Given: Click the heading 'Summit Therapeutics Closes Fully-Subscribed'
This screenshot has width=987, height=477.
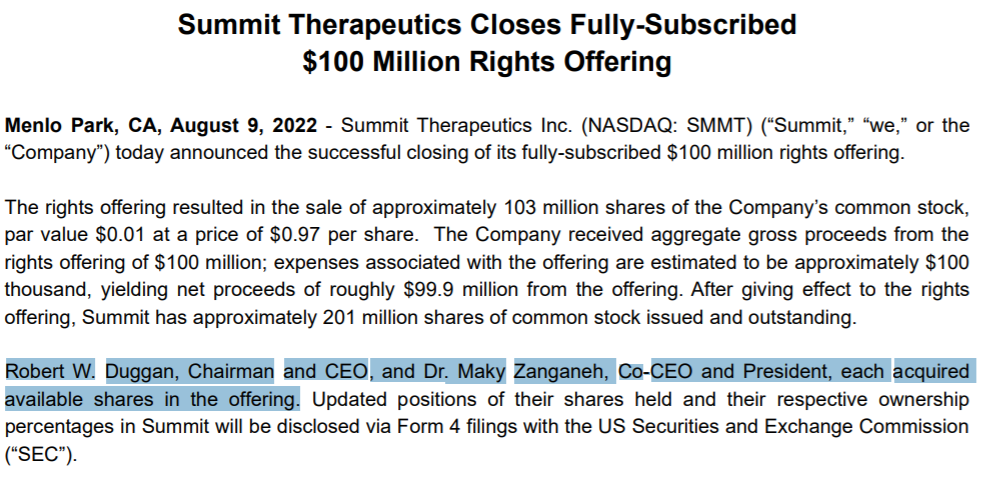Looking at the screenshot, I should (487, 25).
